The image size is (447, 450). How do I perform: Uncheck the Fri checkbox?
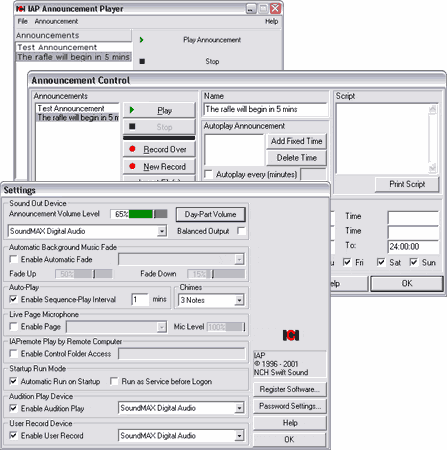coord(347,262)
